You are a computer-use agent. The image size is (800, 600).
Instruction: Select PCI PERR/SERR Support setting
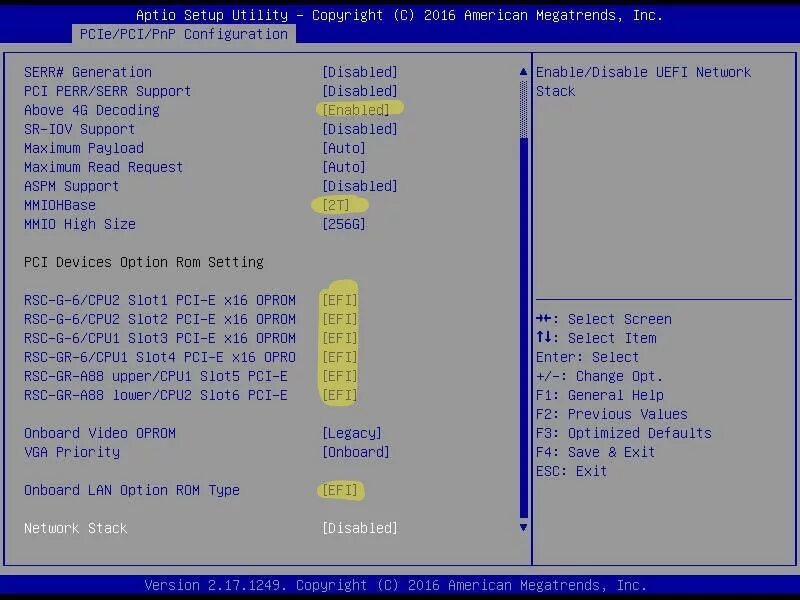[108, 91]
